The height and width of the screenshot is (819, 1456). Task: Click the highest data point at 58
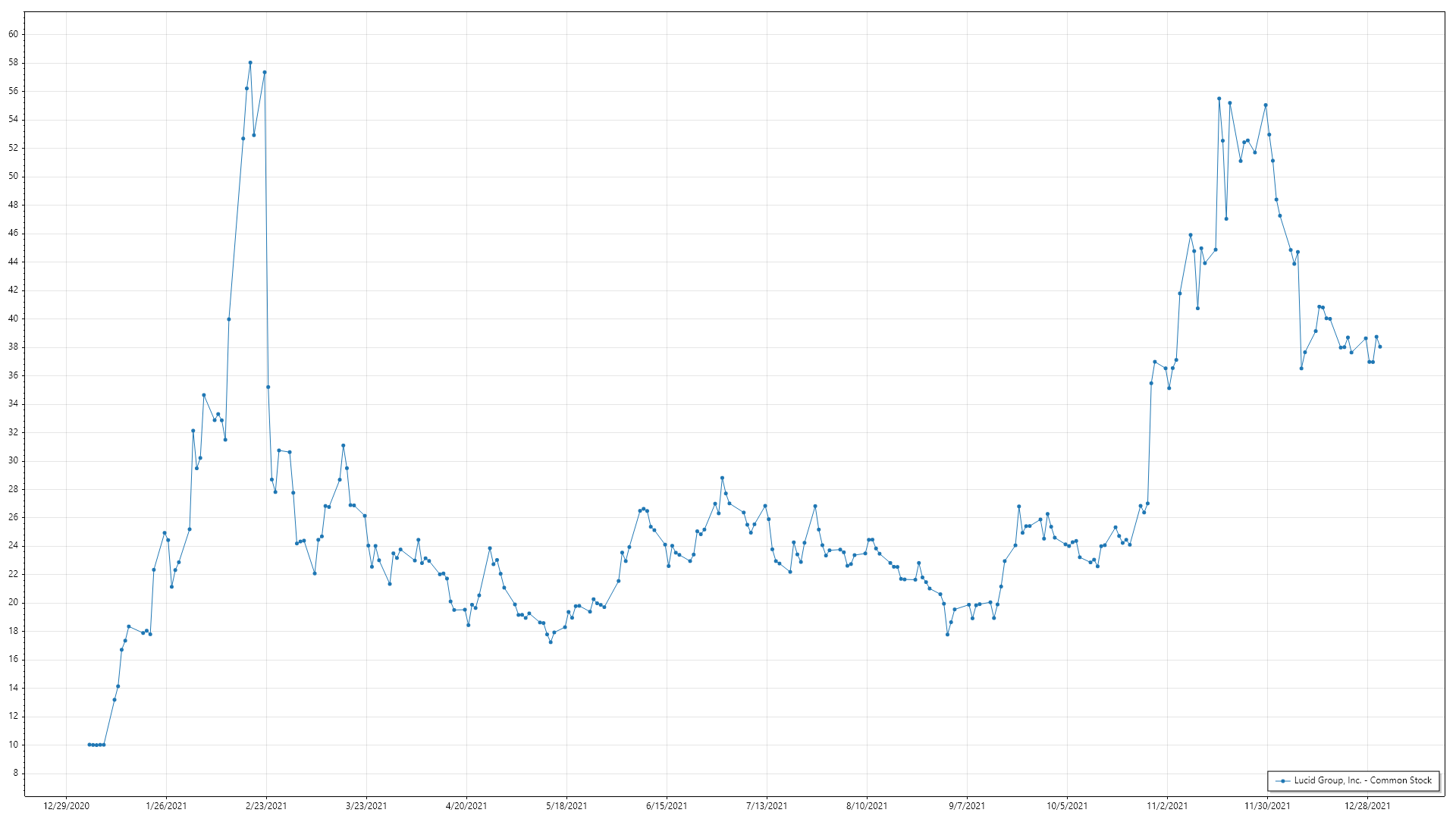pos(250,63)
